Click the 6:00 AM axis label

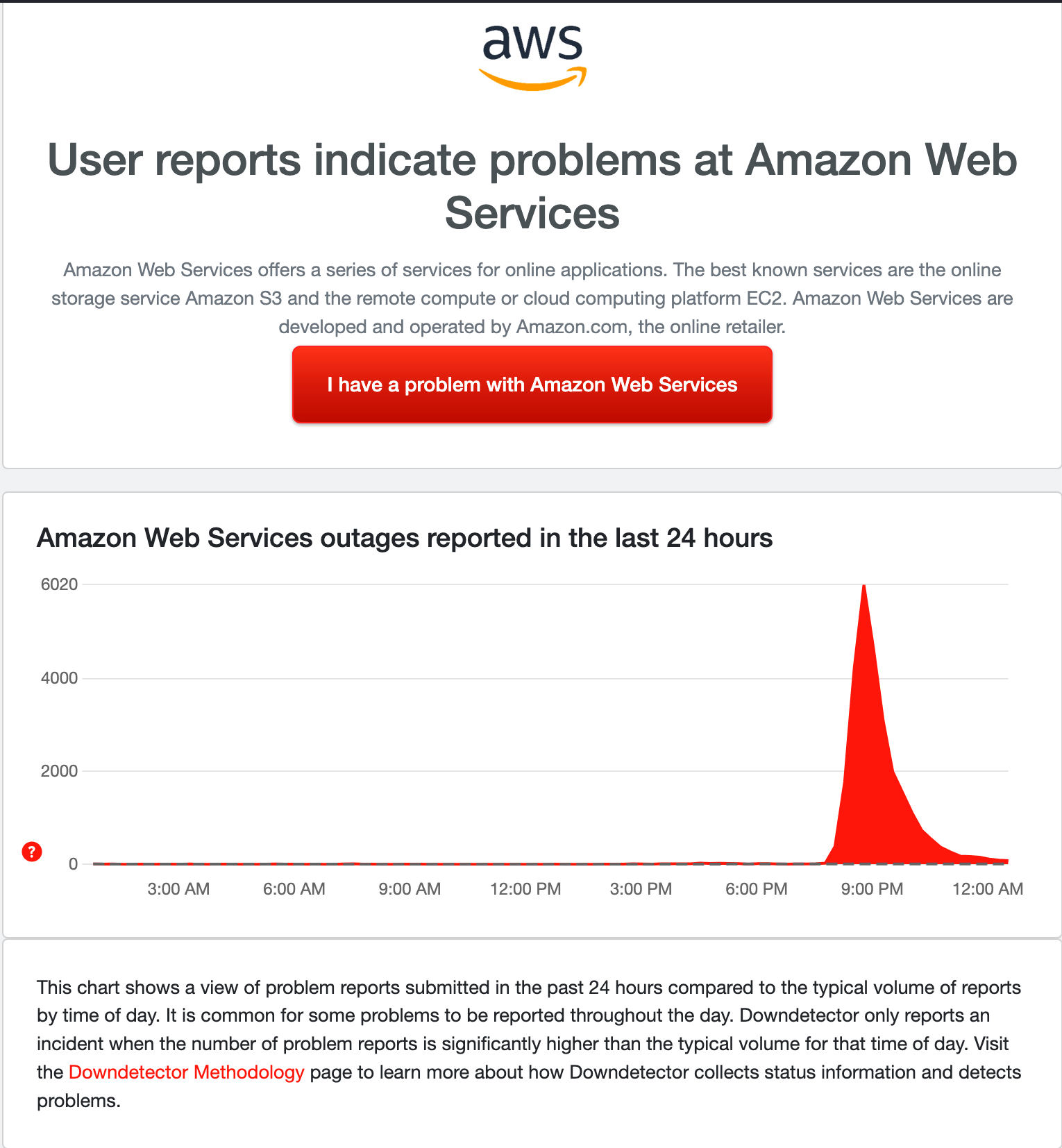coord(294,888)
